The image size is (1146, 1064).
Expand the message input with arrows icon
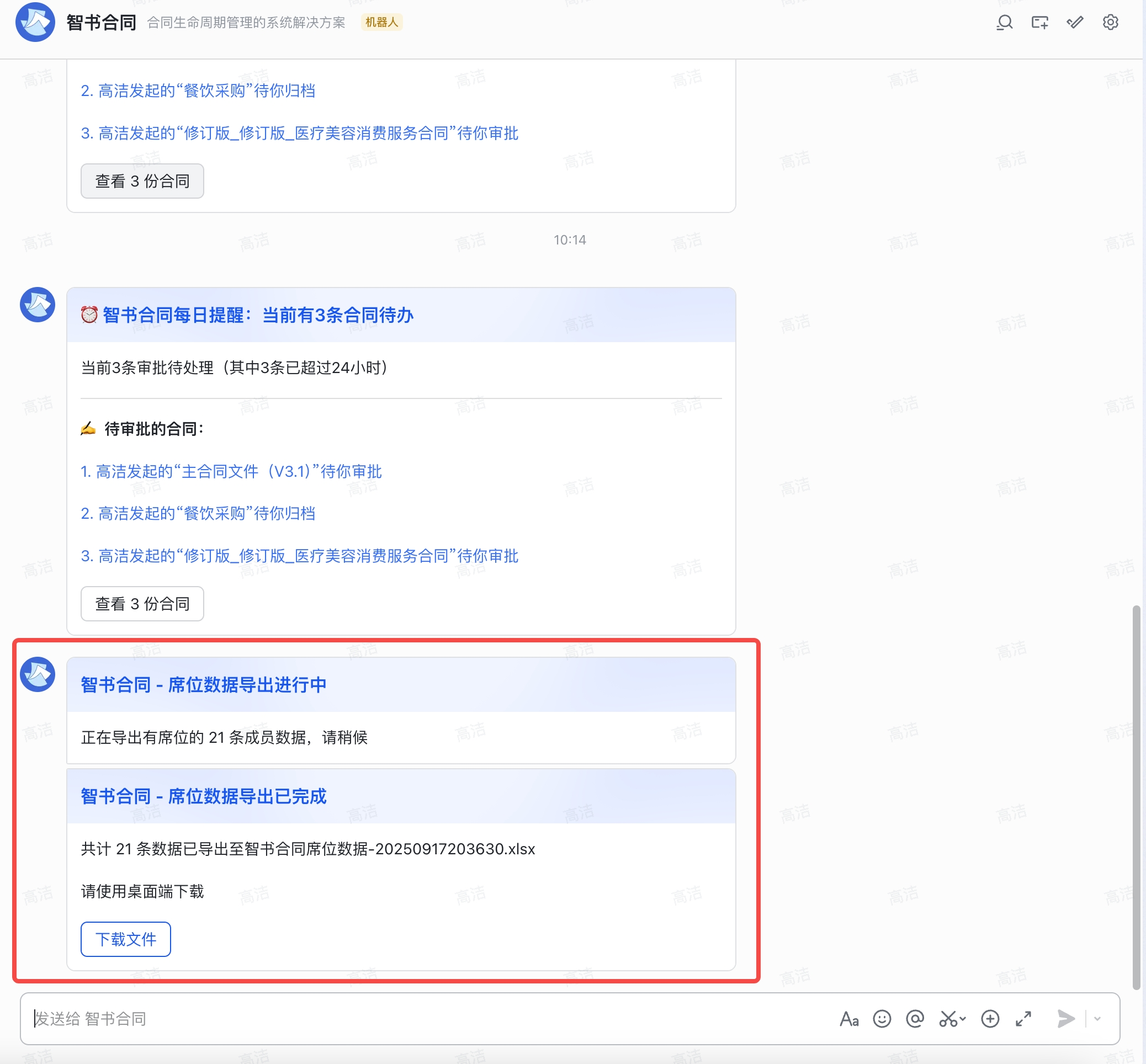[x=1023, y=1018]
